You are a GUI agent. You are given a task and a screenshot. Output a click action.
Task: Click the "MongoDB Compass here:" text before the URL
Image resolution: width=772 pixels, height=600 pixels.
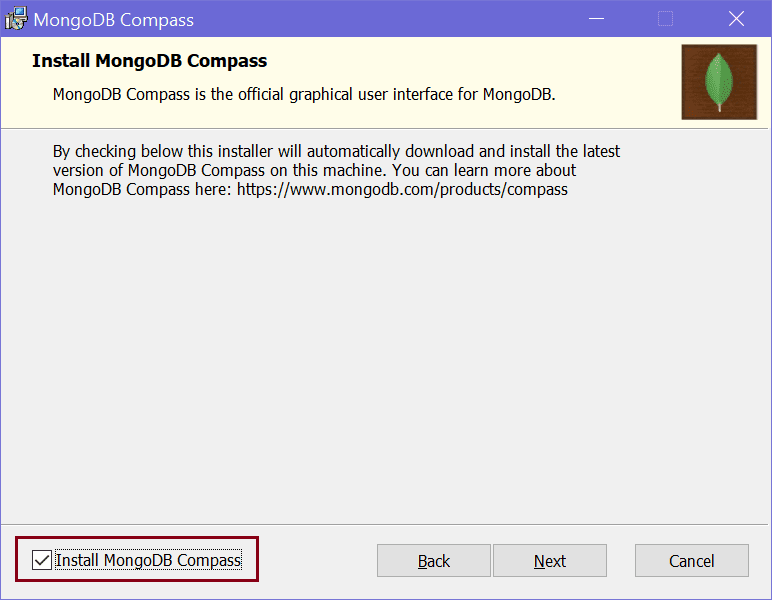tap(142, 189)
